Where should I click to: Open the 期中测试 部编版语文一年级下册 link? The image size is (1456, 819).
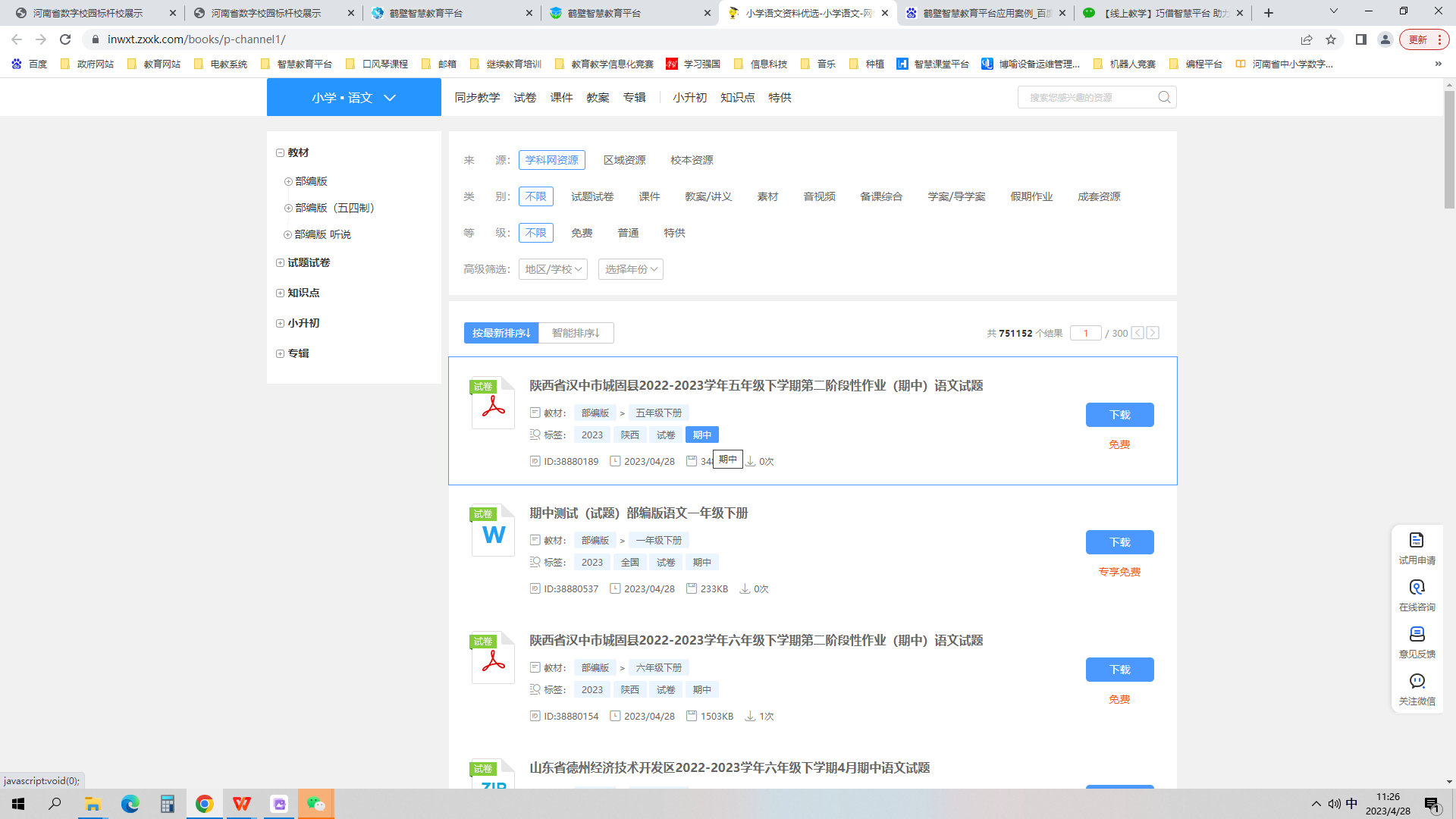point(639,513)
